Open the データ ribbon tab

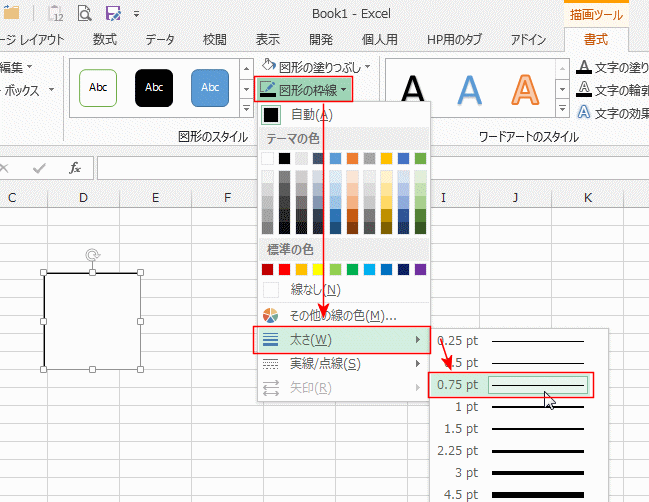pos(160,40)
